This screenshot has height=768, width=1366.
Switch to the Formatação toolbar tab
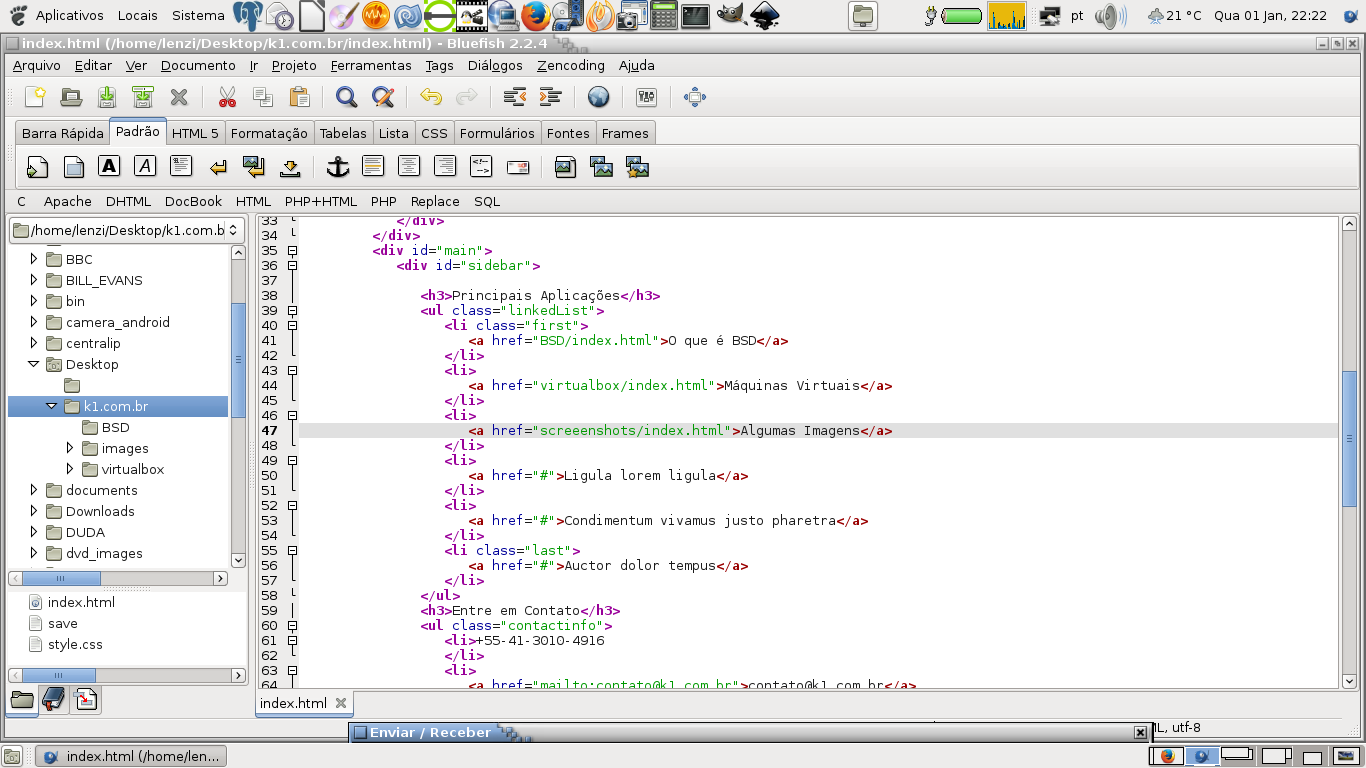[x=269, y=133]
